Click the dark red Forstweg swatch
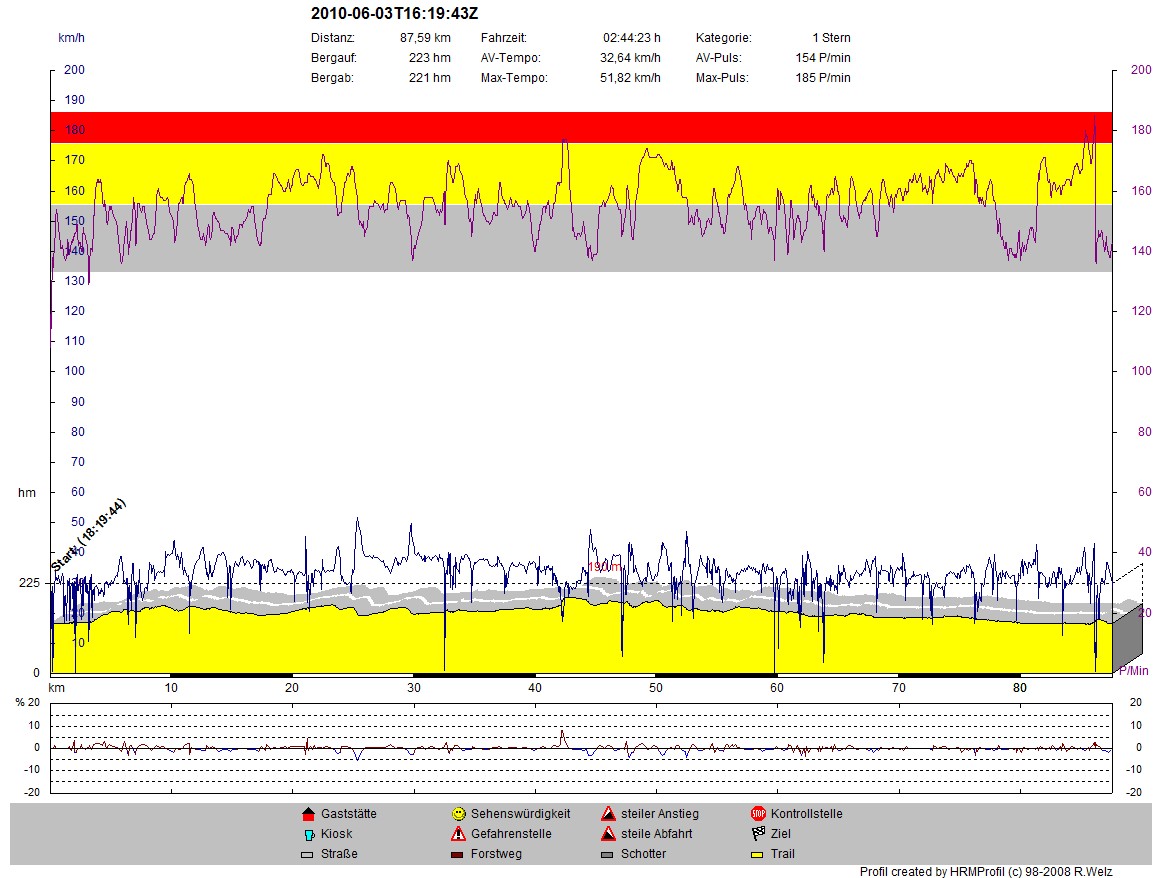 (458, 855)
